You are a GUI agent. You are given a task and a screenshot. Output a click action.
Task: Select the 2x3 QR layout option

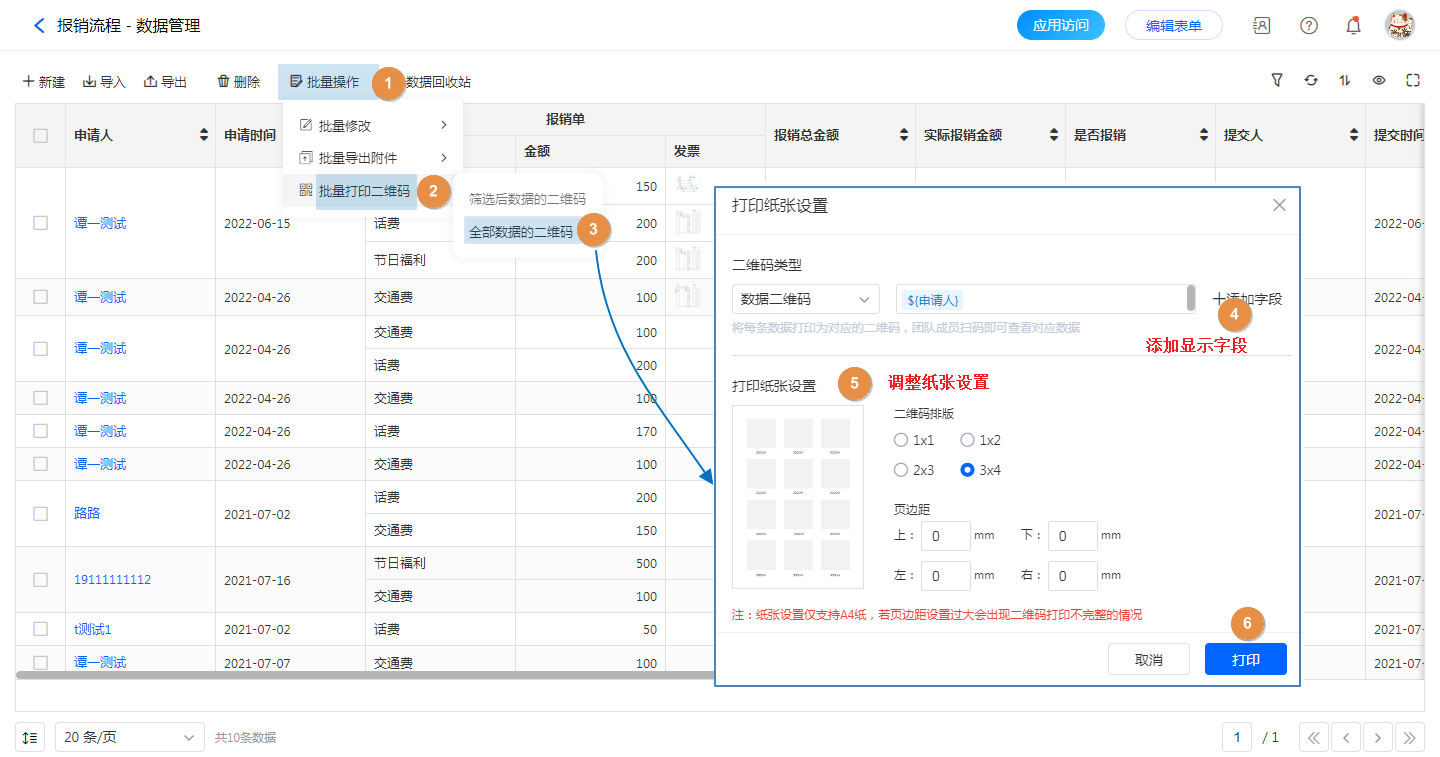[902, 470]
